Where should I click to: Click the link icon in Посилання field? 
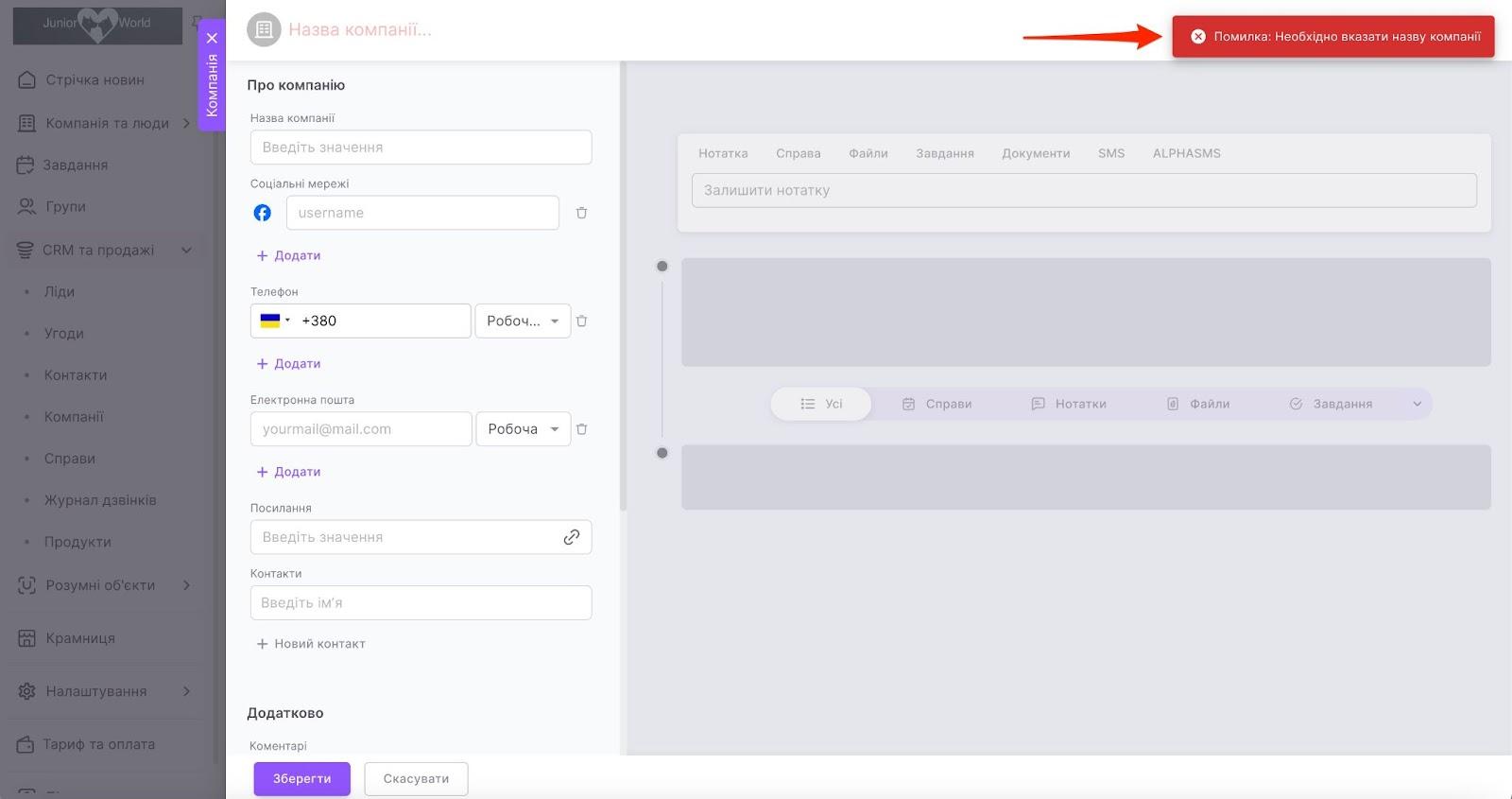click(x=572, y=537)
